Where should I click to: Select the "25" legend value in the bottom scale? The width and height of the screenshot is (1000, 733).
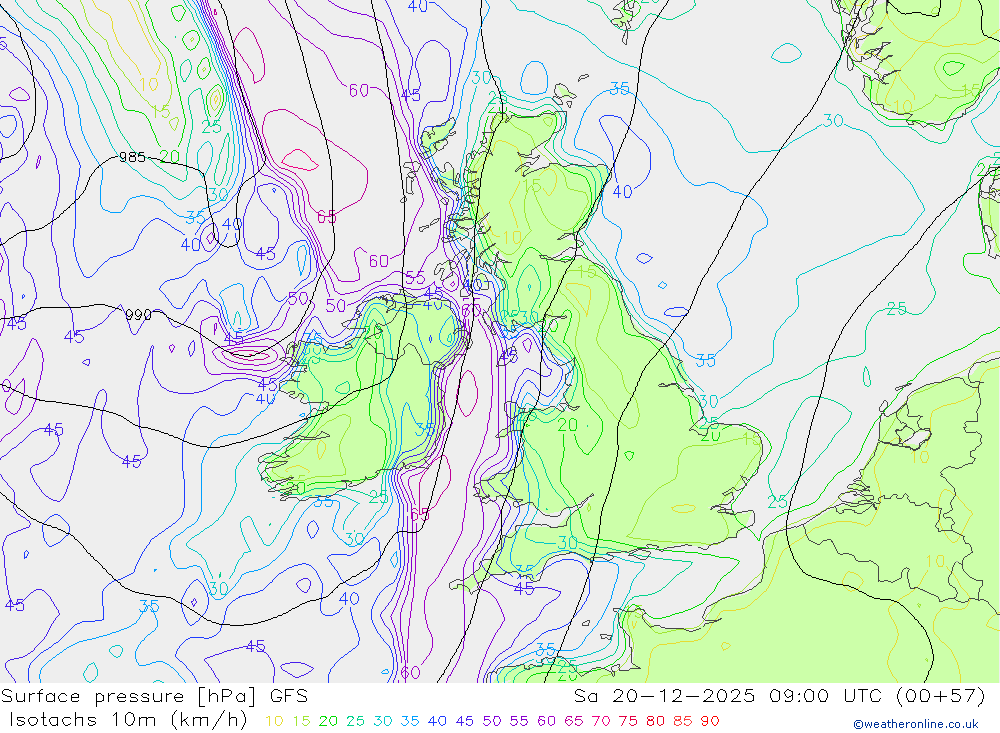(x=355, y=722)
